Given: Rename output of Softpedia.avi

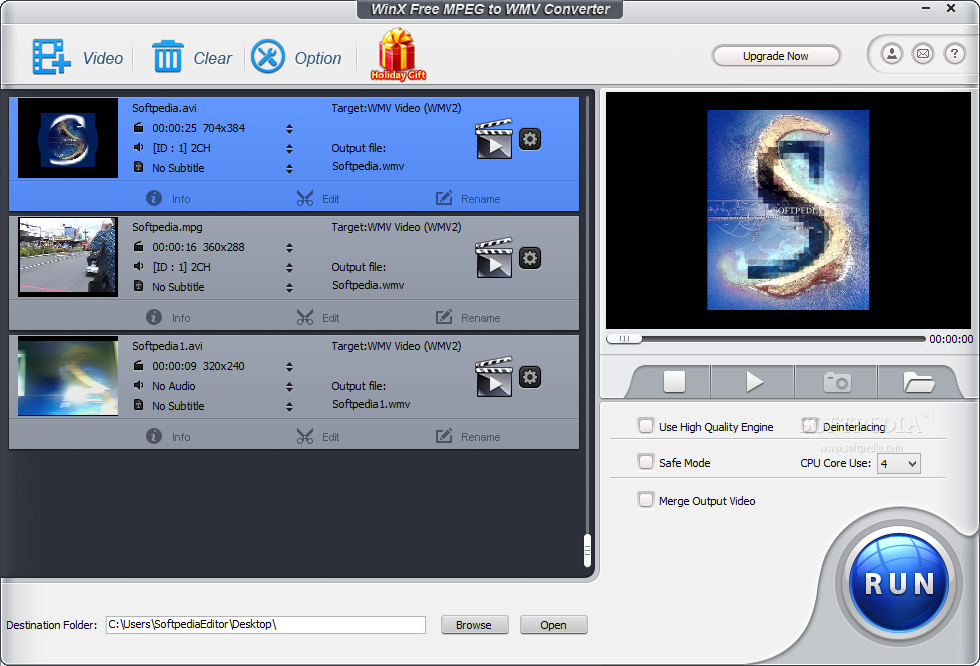Looking at the screenshot, I should (x=468, y=199).
